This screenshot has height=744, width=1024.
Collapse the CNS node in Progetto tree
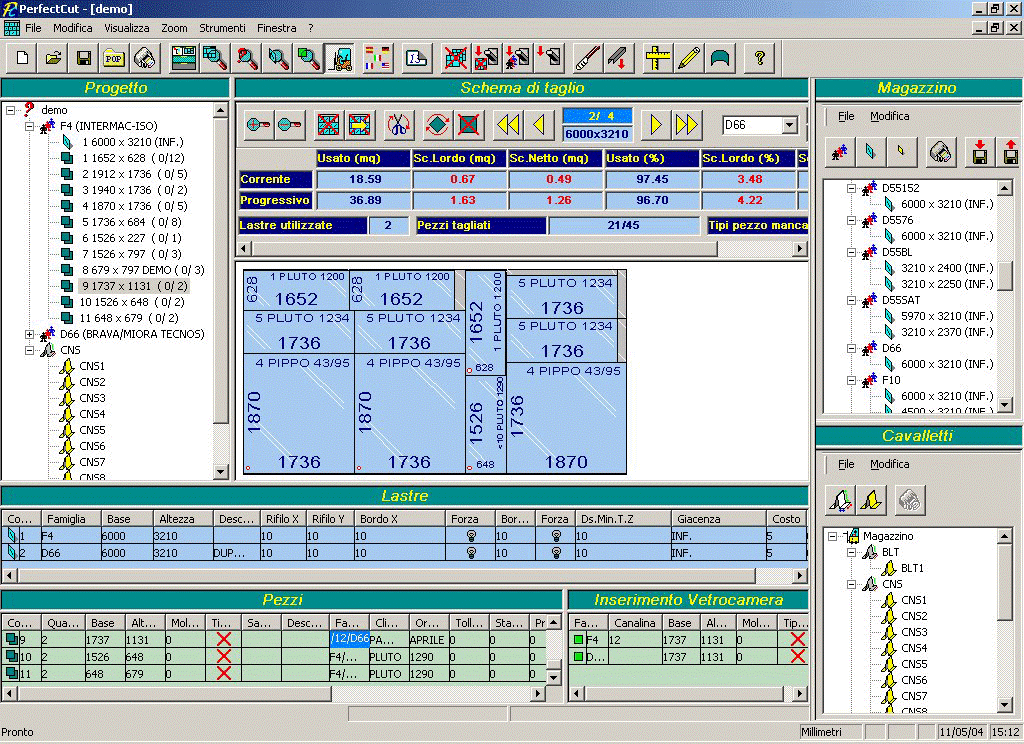click(29, 350)
